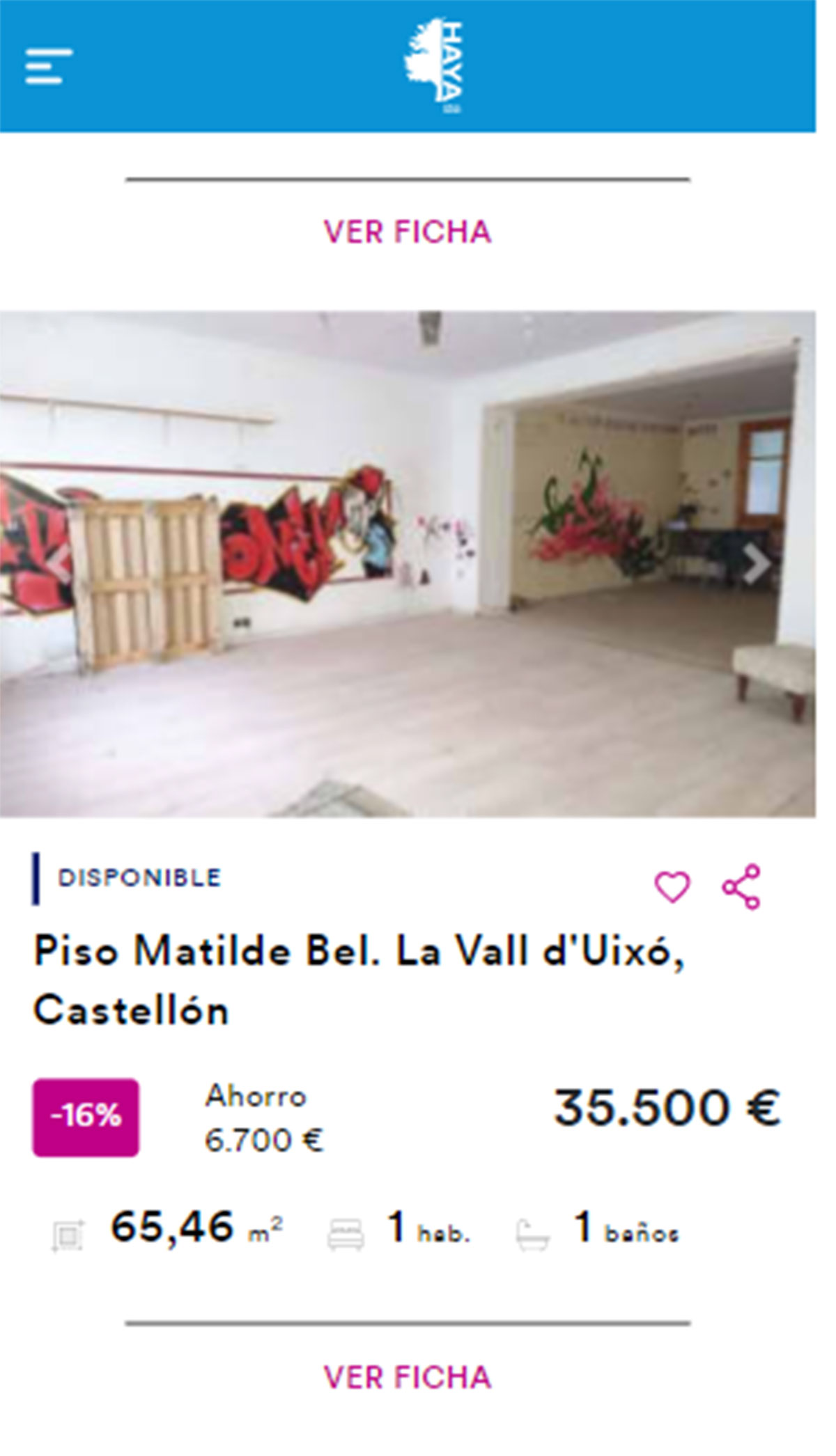Click the bed icon for rooms
This screenshot has width=836, height=1456.
click(346, 1235)
